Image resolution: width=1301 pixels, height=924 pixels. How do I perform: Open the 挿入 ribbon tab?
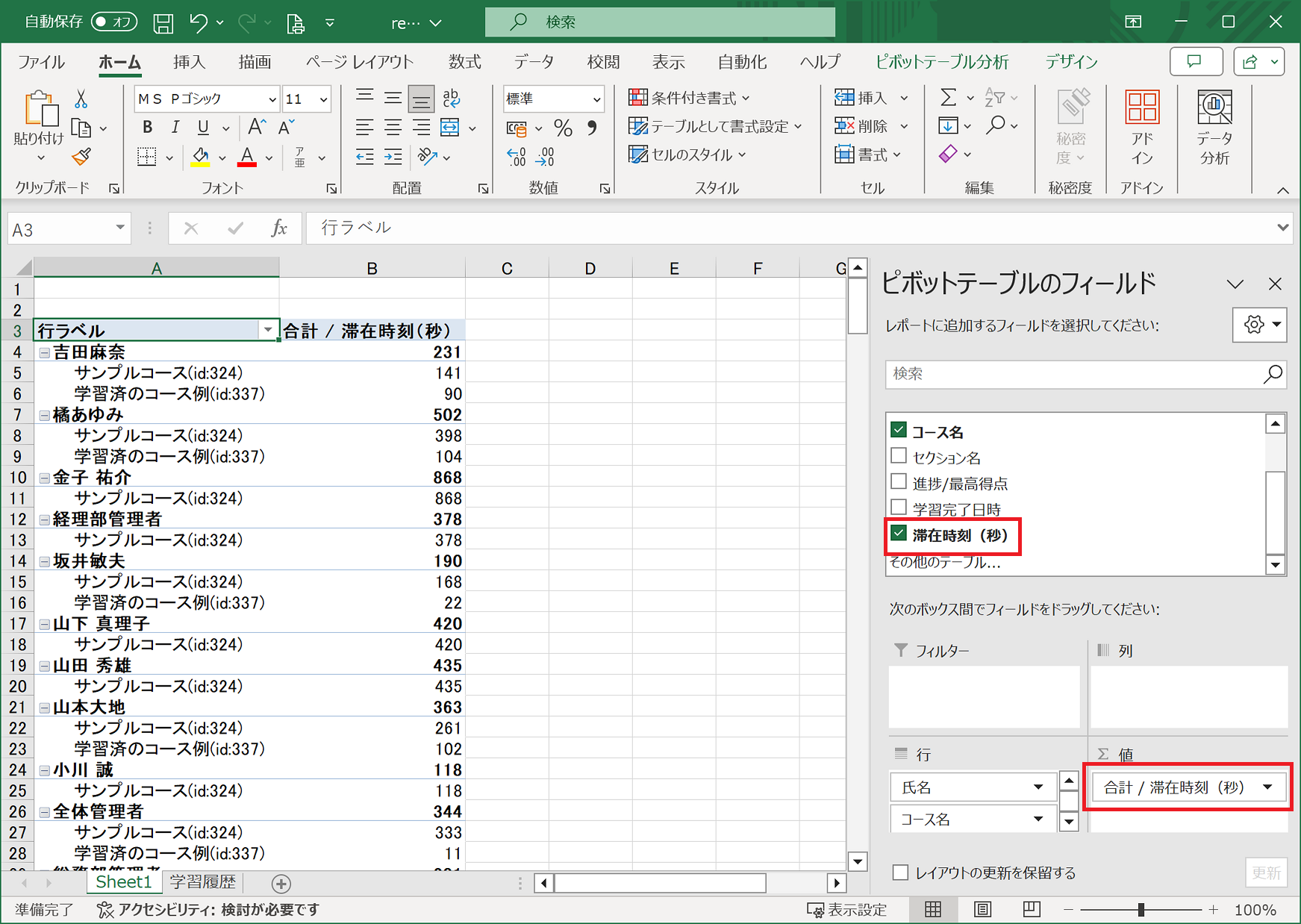click(x=189, y=62)
